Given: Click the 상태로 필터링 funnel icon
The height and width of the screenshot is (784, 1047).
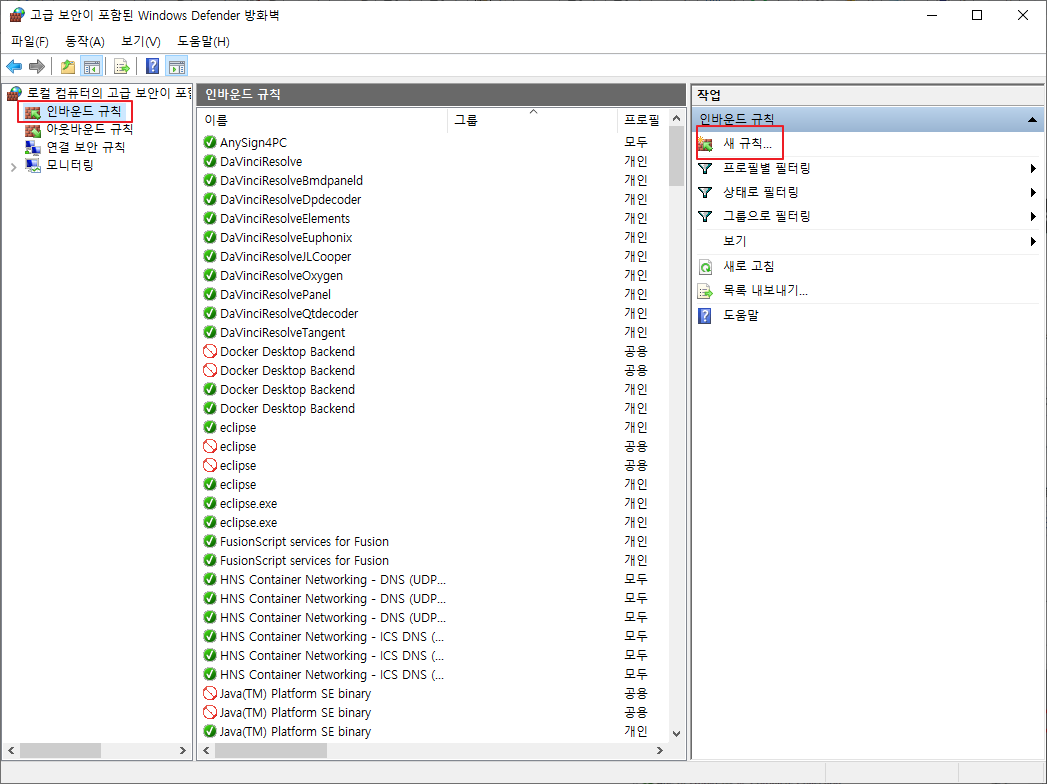Looking at the screenshot, I should coord(705,192).
